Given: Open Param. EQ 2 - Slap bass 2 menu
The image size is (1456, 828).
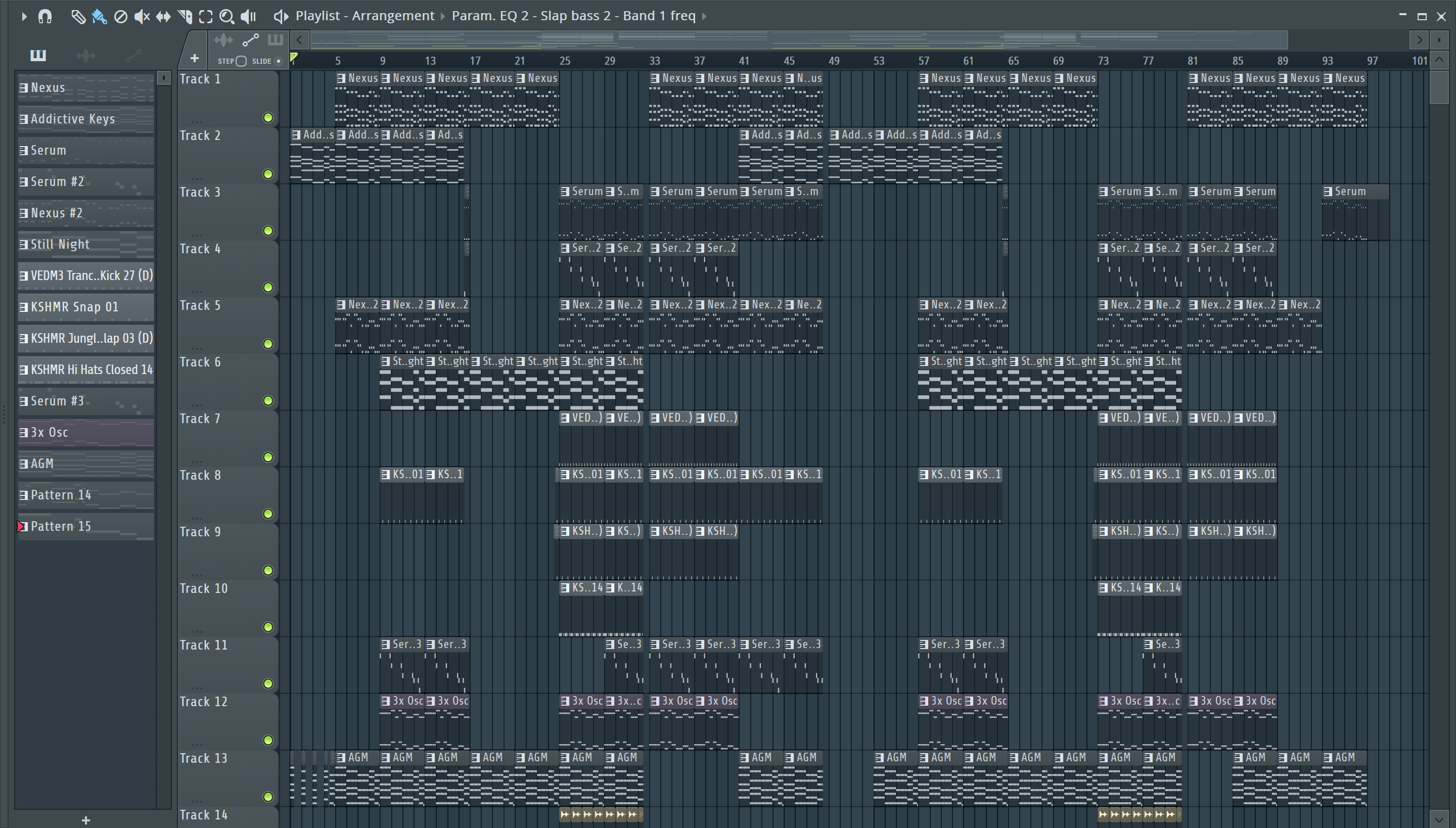Looking at the screenshot, I should point(573,16).
